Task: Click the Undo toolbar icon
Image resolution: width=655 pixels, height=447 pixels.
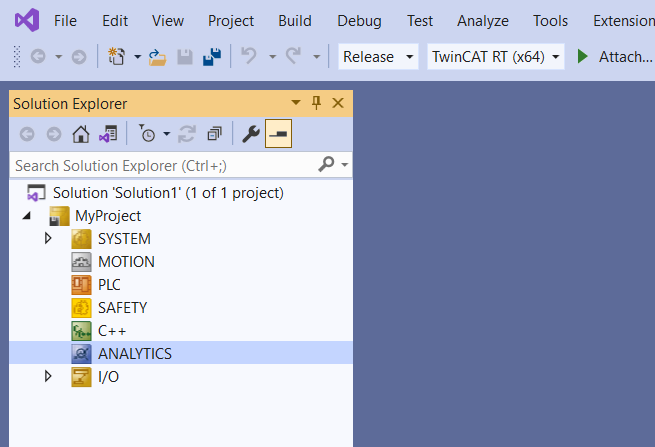Action: pos(249,56)
